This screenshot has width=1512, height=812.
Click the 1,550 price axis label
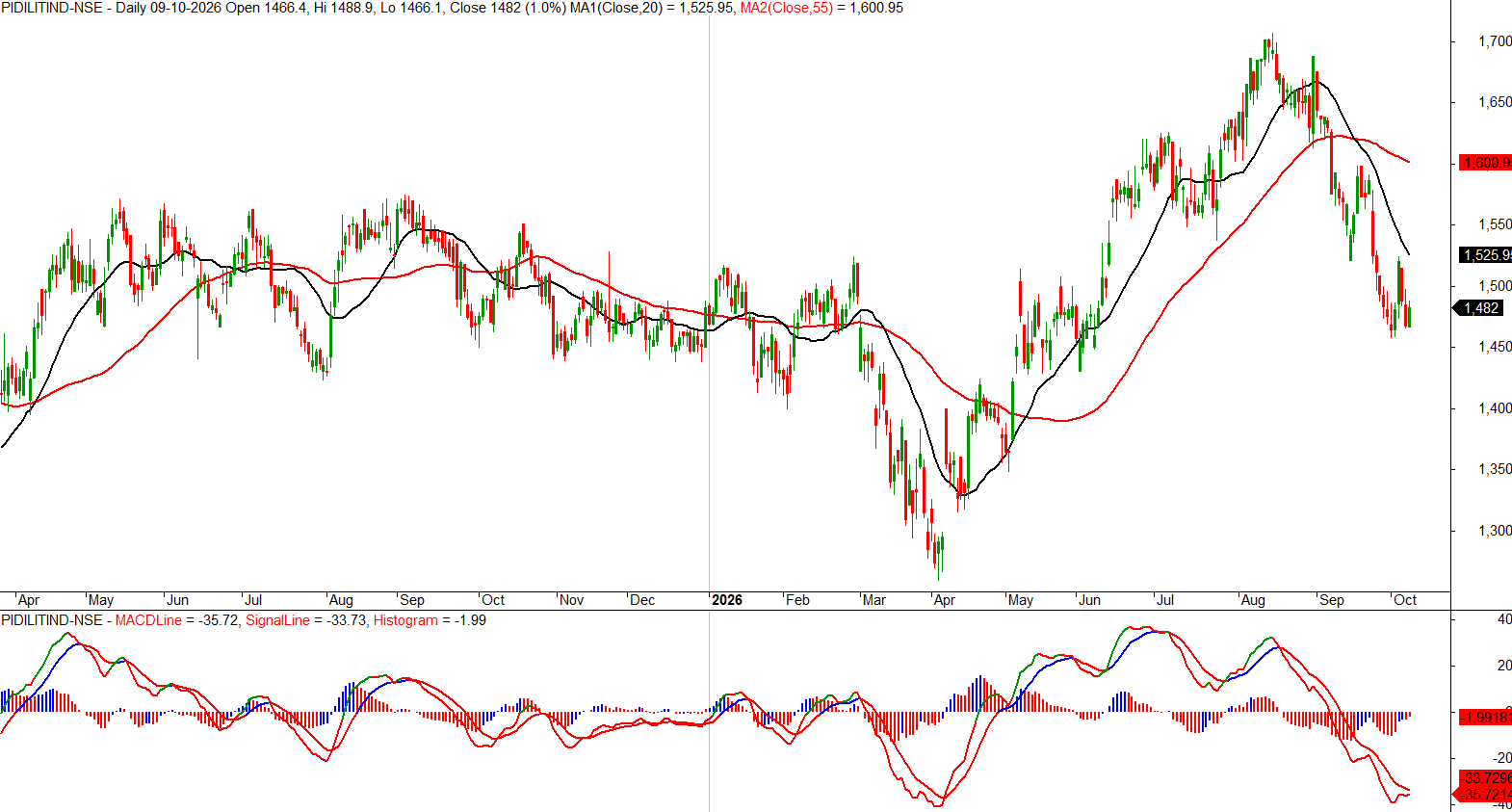[1495, 224]
